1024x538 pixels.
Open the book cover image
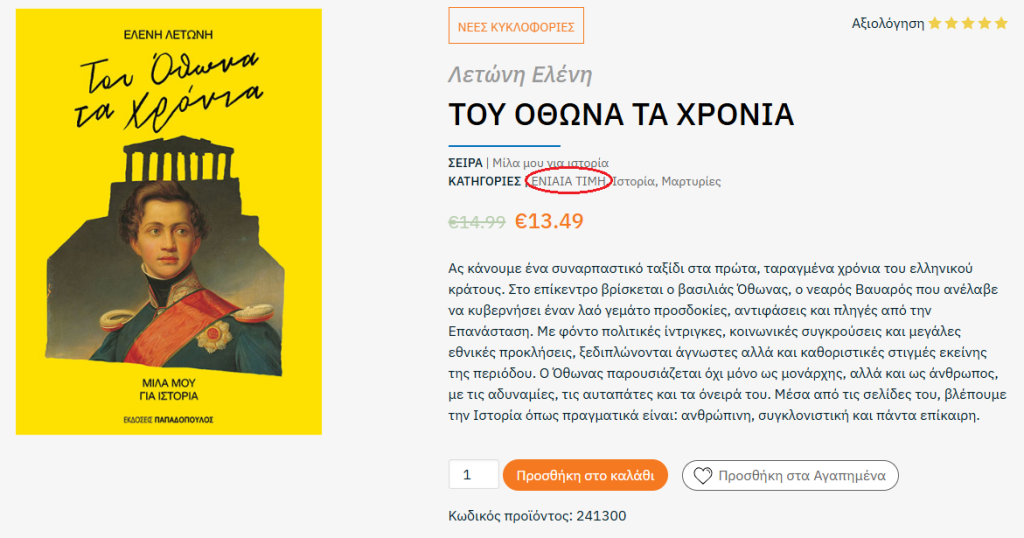pos(169,222)
